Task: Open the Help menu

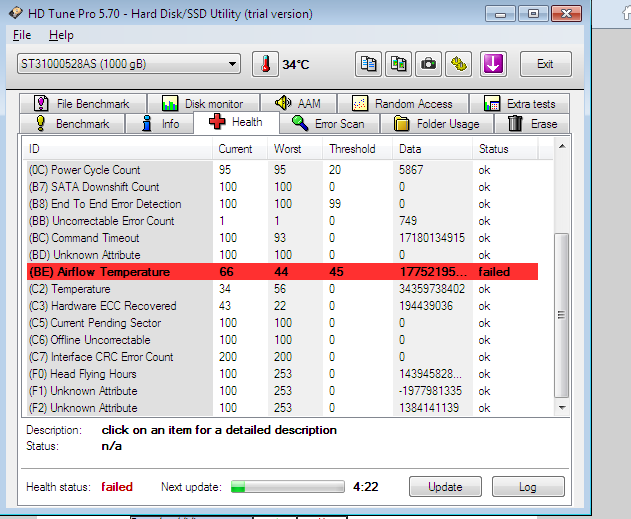Action: [61, 35]
